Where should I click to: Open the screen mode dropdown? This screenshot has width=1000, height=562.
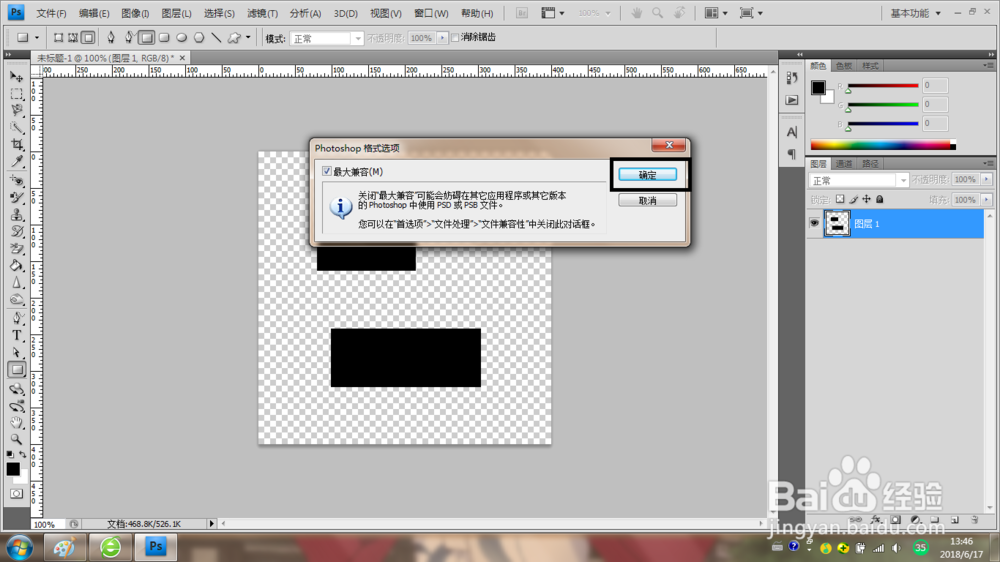pyautogui.click(x=751, y=13)
